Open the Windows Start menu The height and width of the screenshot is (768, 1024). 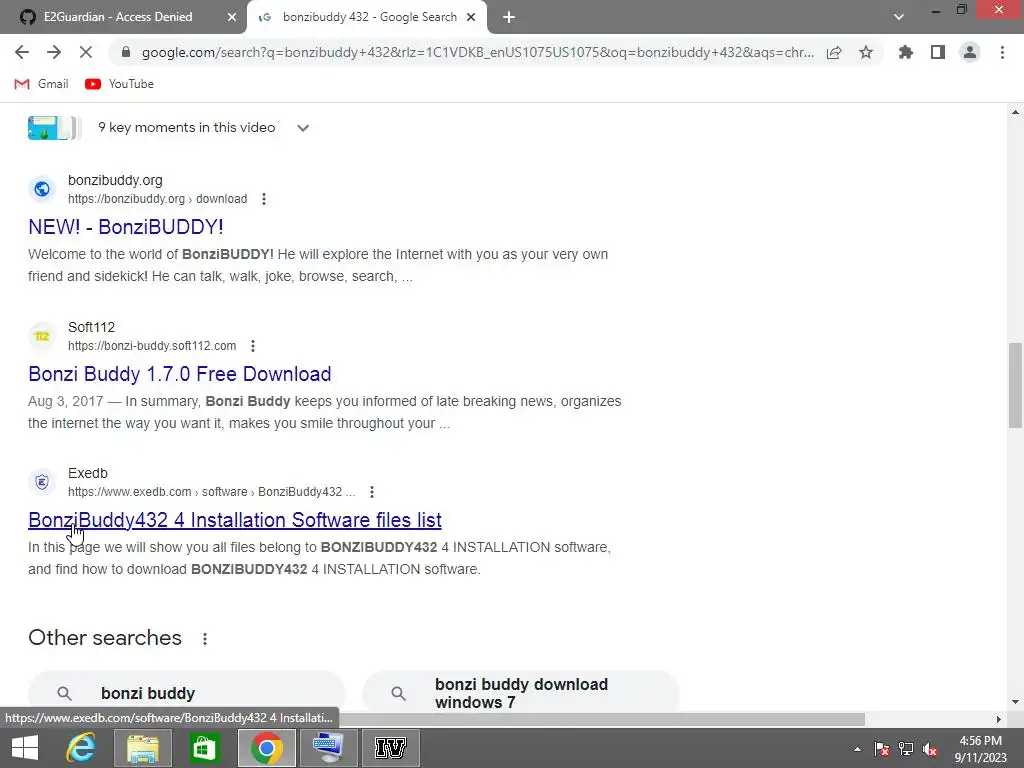point(25,748)
